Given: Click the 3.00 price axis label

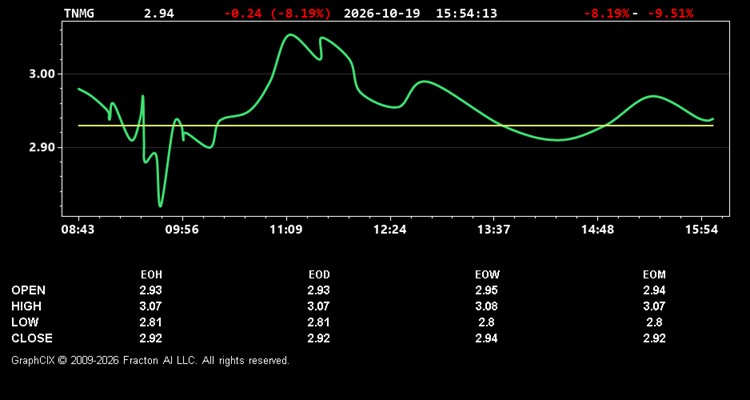Looking at the screenshot, I should point(41,74).
